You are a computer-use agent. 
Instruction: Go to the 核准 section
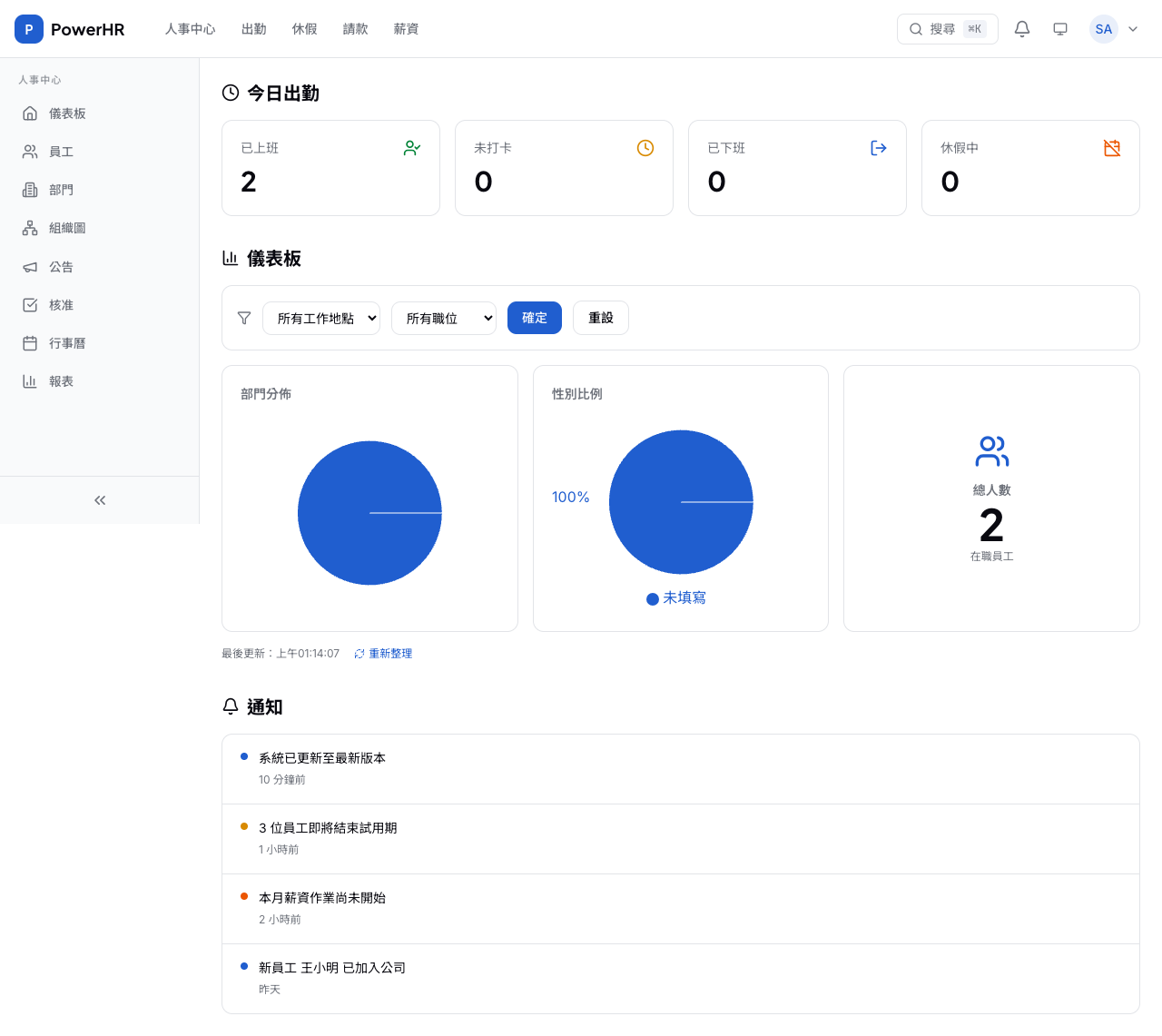(x=61, y=304)
